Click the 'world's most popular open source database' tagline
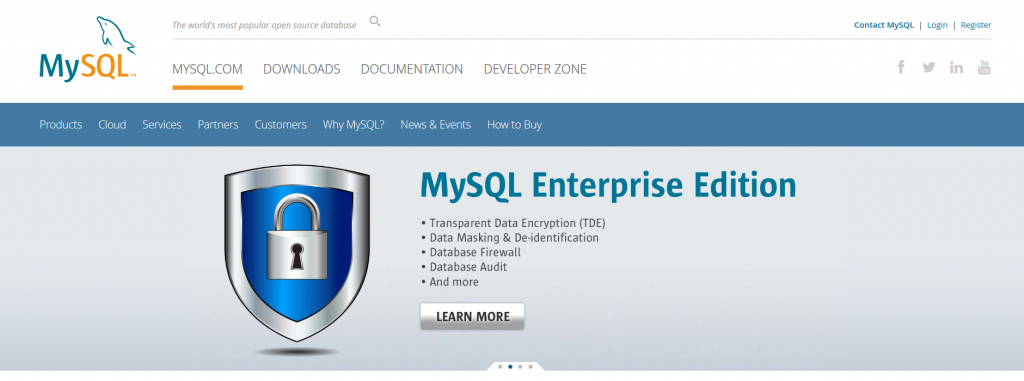Screen dimensions: 1024x381 pyautogui.click(x=264, y=25)
